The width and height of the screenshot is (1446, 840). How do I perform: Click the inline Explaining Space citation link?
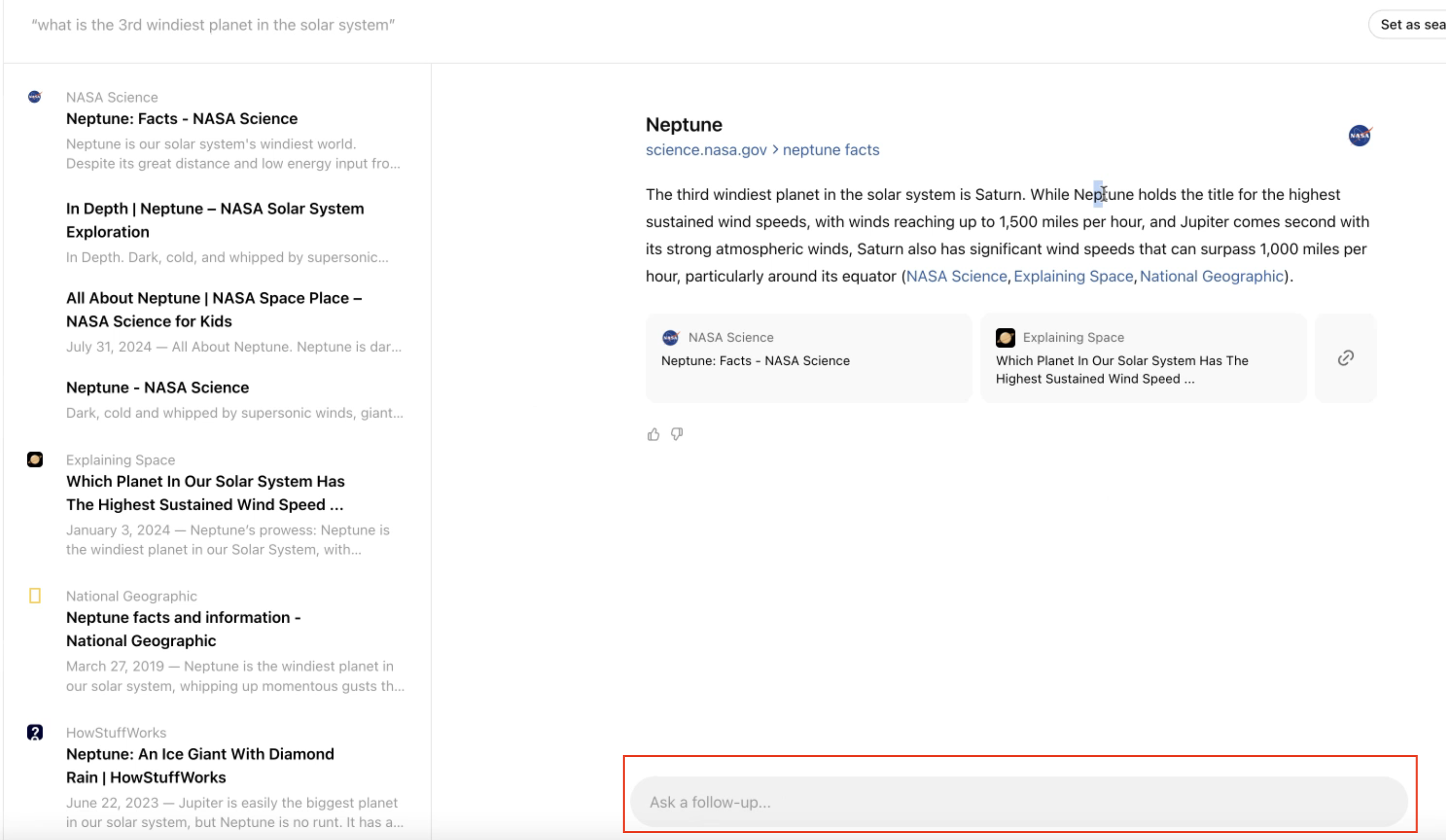click(1073, 277)
